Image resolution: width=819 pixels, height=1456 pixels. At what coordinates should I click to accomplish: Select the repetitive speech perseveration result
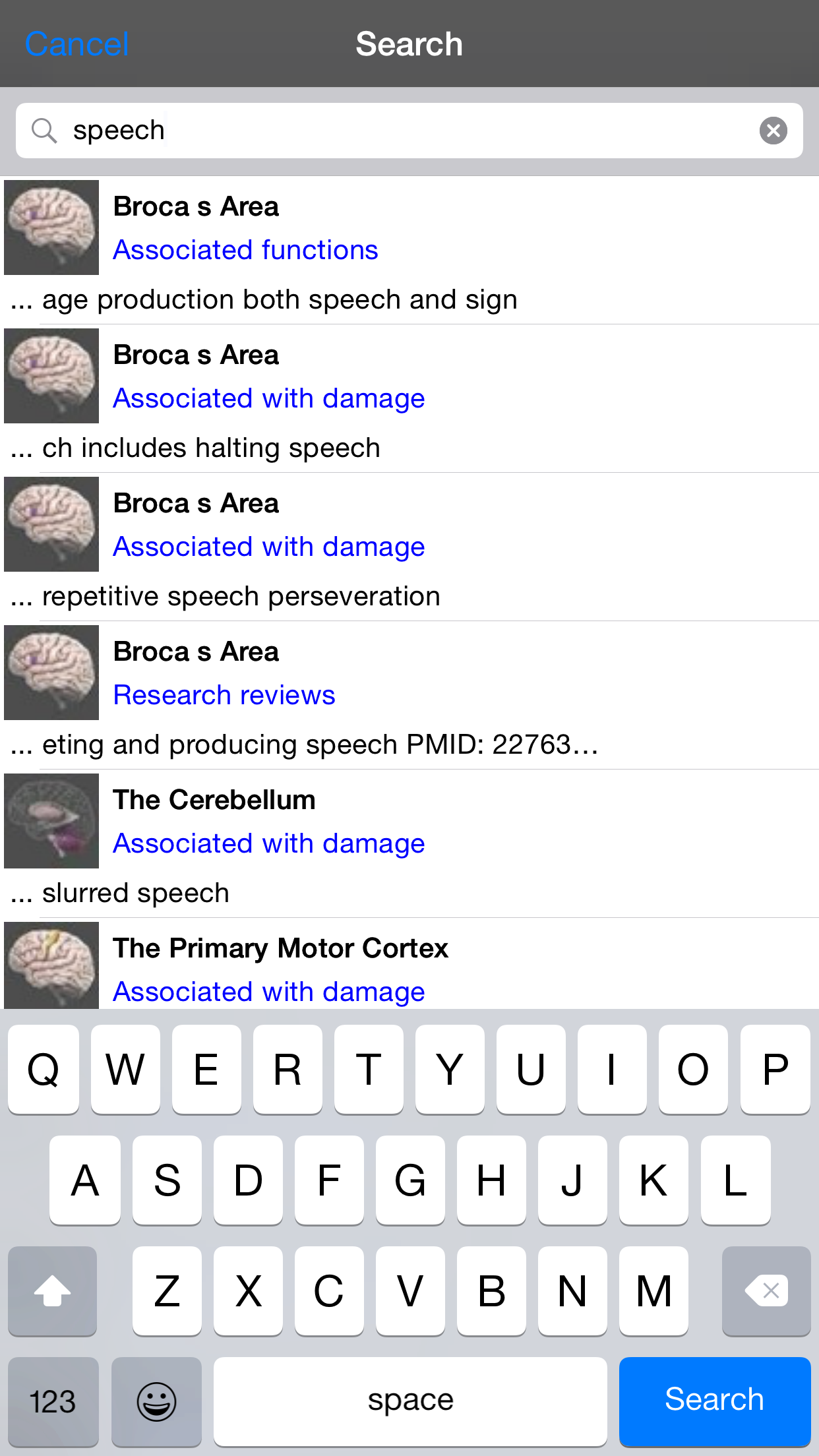point(241,597)
